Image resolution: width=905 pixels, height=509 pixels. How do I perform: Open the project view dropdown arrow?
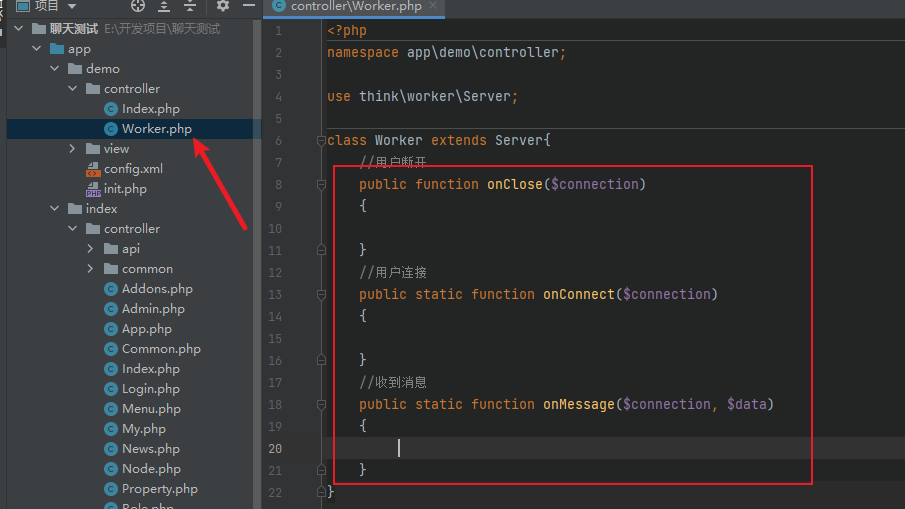coord(72,6)
